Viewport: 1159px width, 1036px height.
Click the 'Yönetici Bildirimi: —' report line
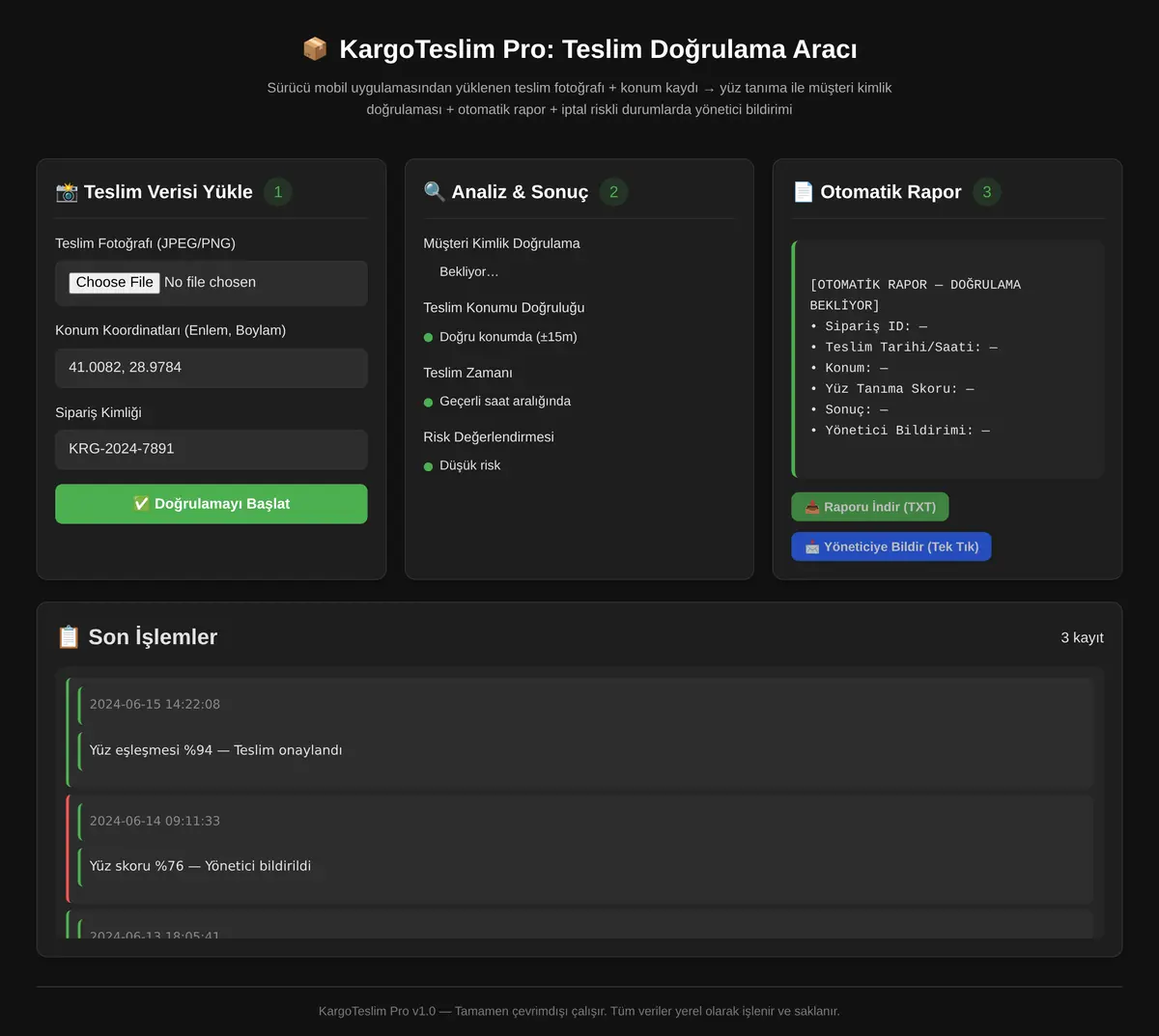pyautogui.click(x=900, y=431)
